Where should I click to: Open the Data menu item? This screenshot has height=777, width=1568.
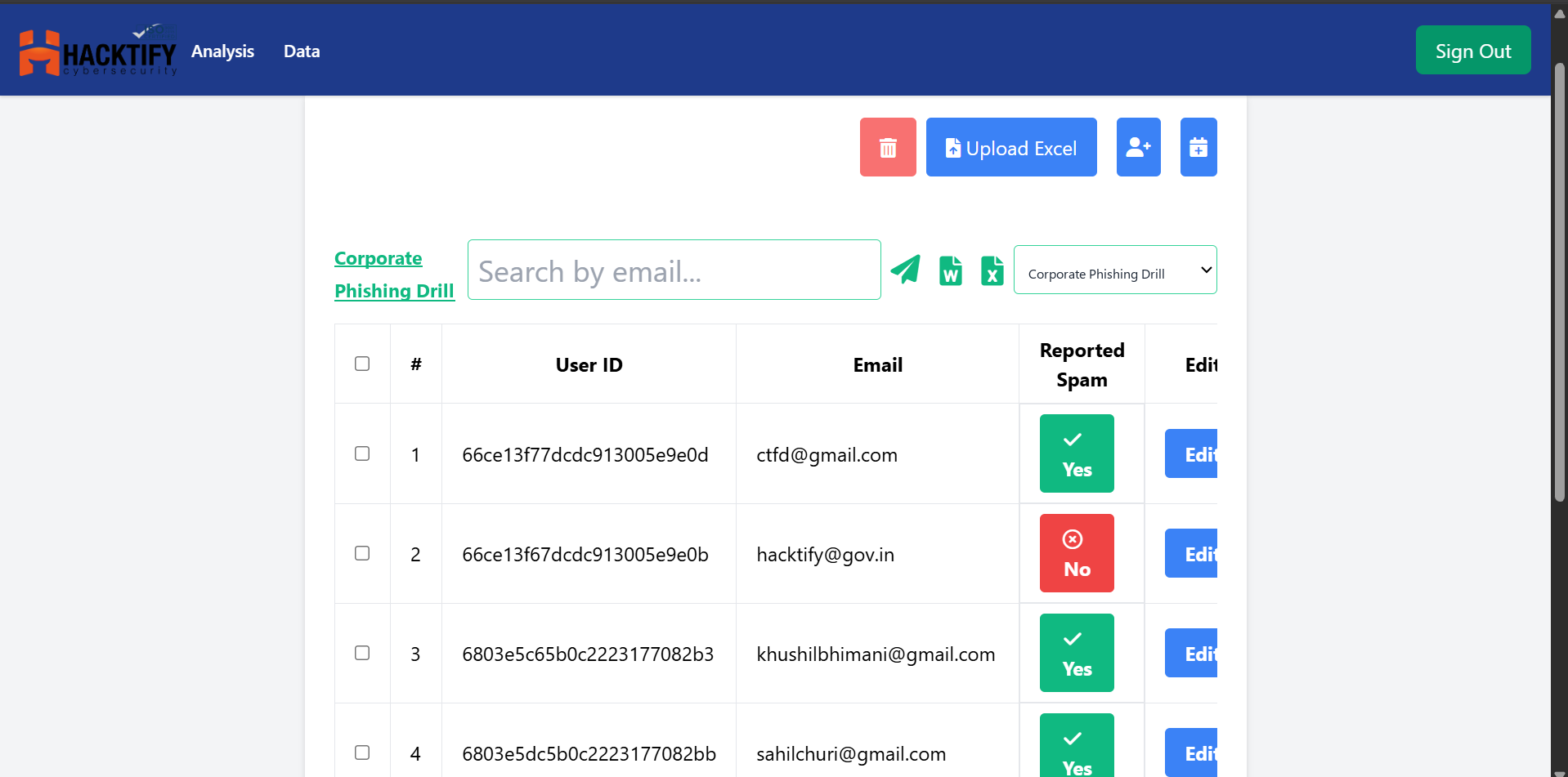click(x=302, y=51)
